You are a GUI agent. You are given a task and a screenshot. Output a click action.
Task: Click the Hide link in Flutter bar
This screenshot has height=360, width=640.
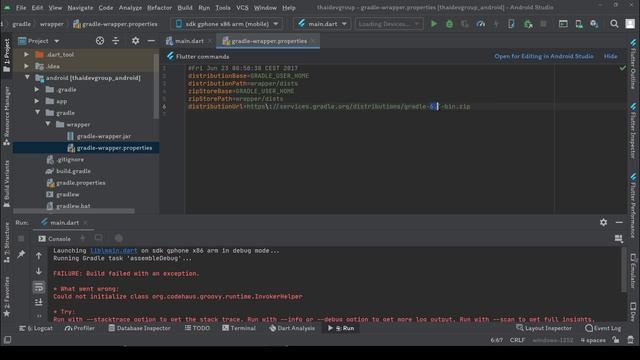click(x=611, y=56)
